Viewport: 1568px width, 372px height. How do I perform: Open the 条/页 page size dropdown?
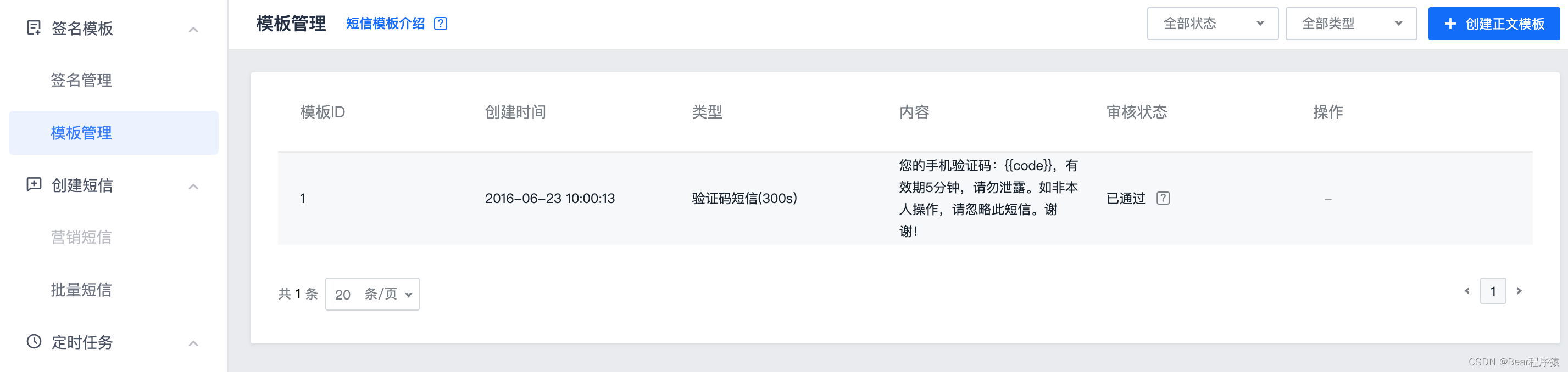372,294
